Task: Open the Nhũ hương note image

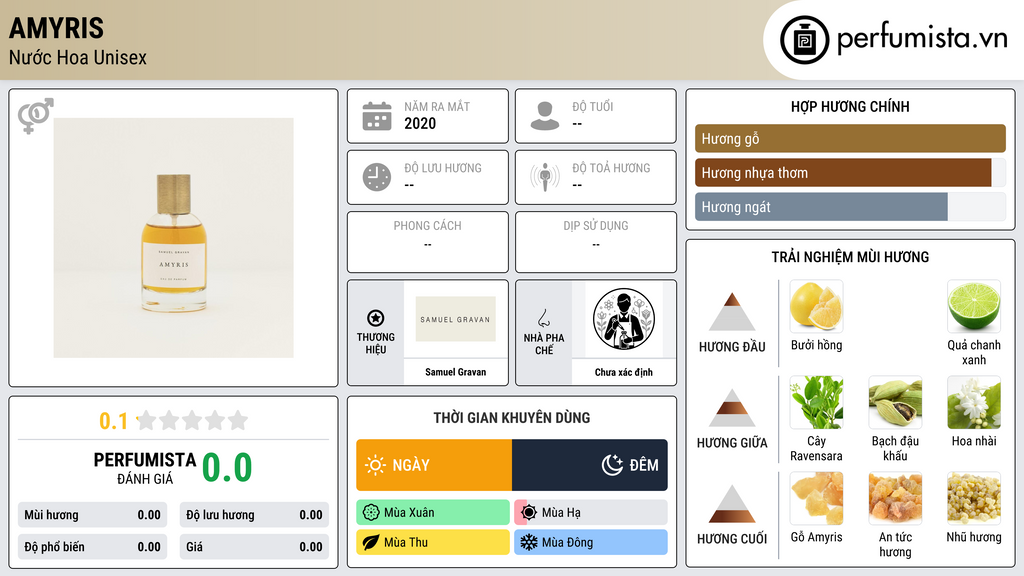Action: [x=974, y=498]
